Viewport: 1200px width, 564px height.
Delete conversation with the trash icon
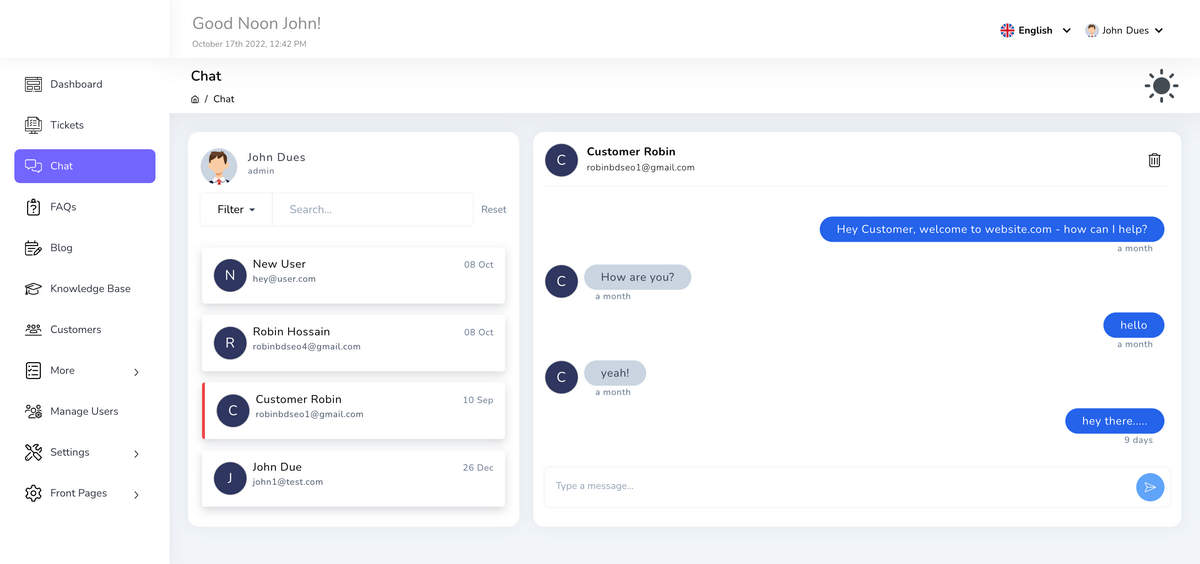pyautogui.click(x=1154, y=160)
